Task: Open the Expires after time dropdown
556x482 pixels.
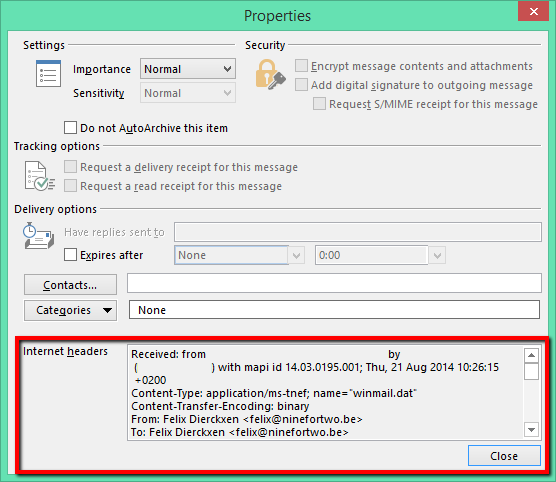Action: point(437,255)
